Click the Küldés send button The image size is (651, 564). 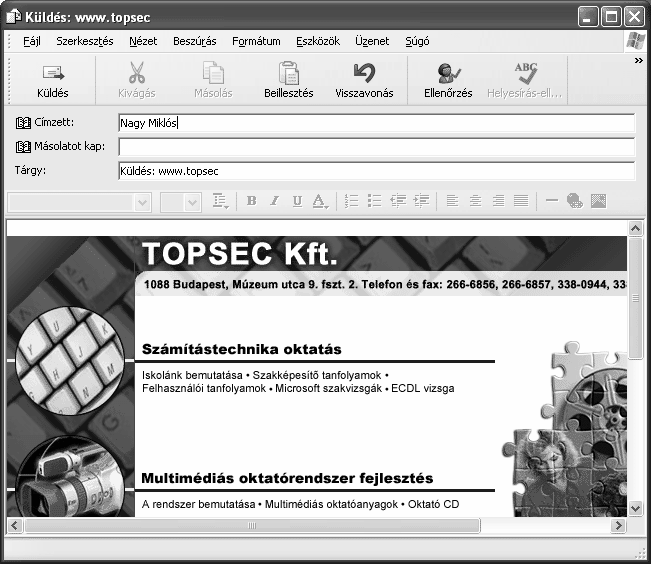point(53,80)
